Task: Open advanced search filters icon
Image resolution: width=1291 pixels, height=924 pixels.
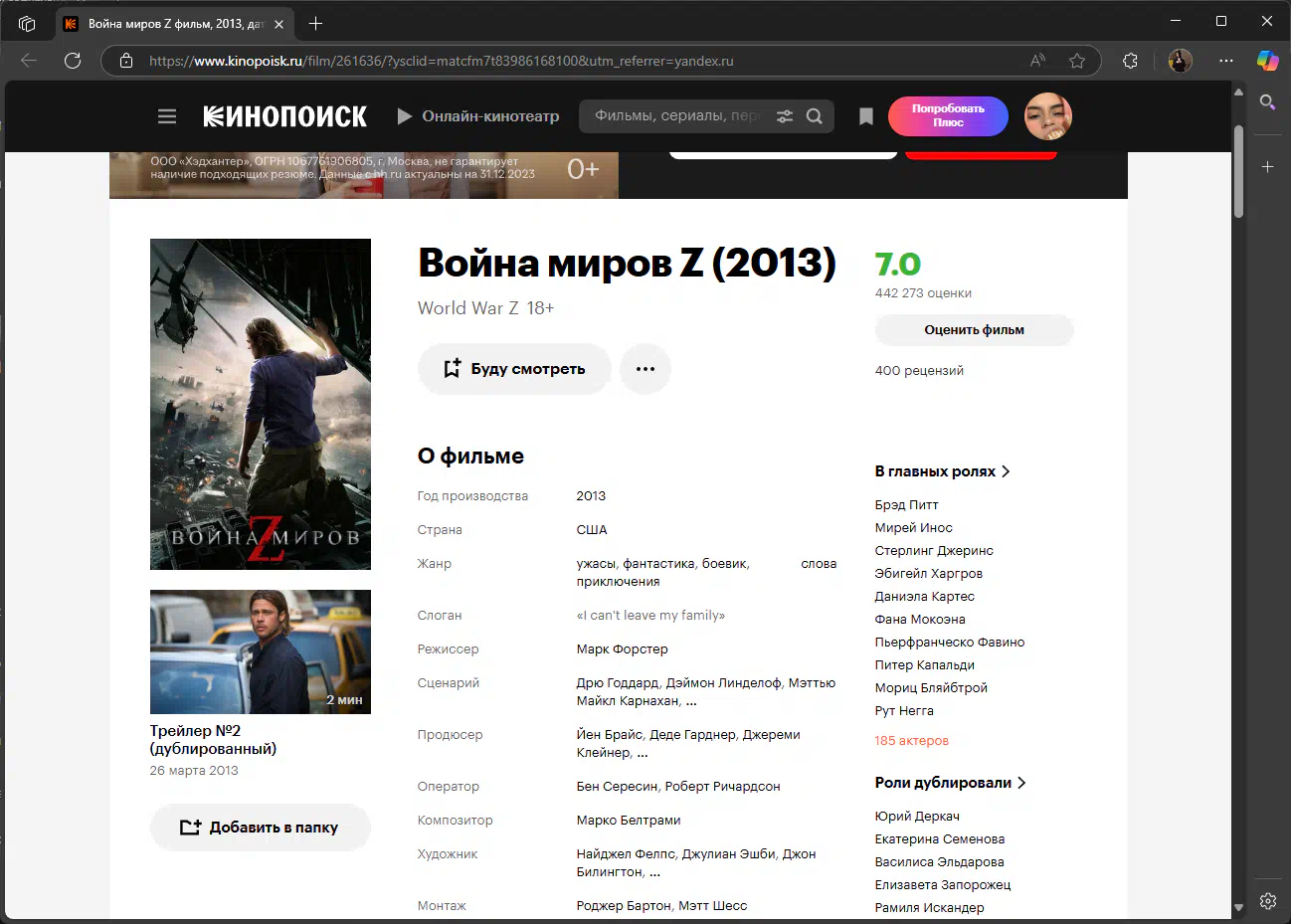Action: coord(785,116)
